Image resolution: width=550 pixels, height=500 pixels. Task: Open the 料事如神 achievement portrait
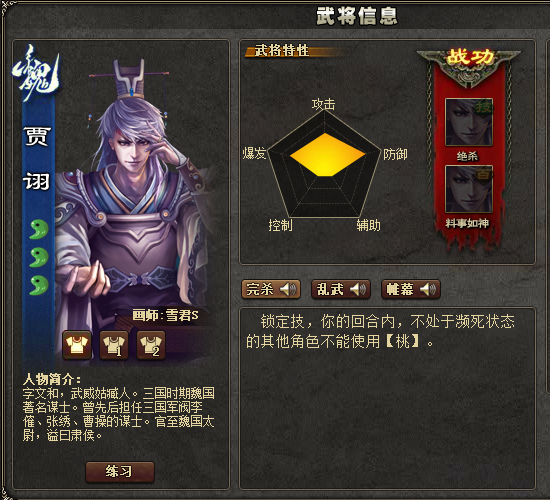(469, 189)
